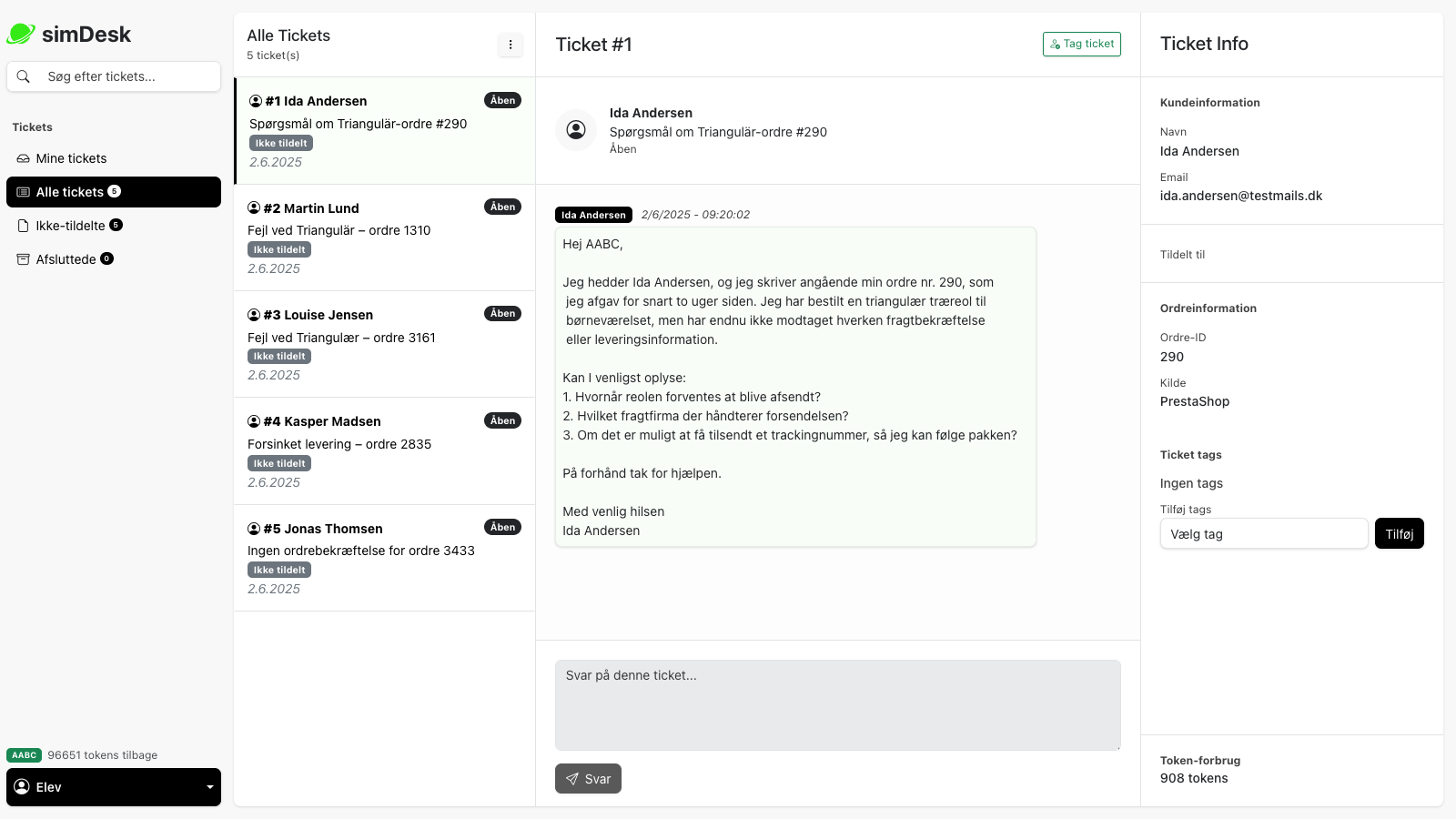Viewport: 1456px width, 819px height.
Task: Open the Vælg tag dropdown
Action: point(1263,533)
